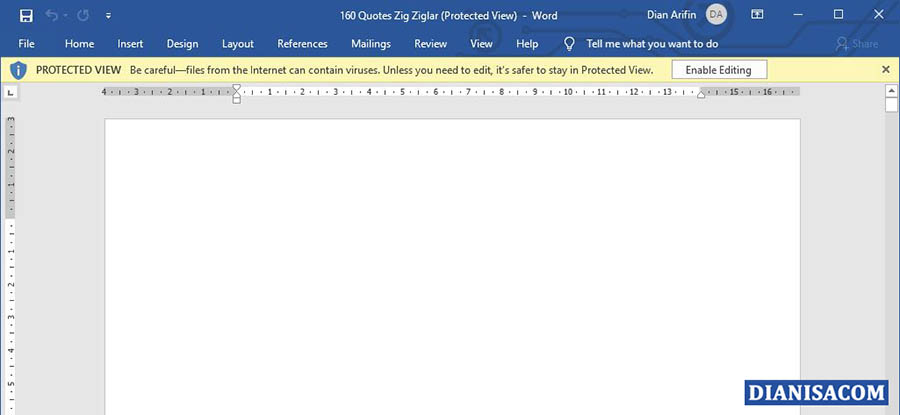Click Tell me what you want to do
The image size is (900, 415).
click(652, 44)
